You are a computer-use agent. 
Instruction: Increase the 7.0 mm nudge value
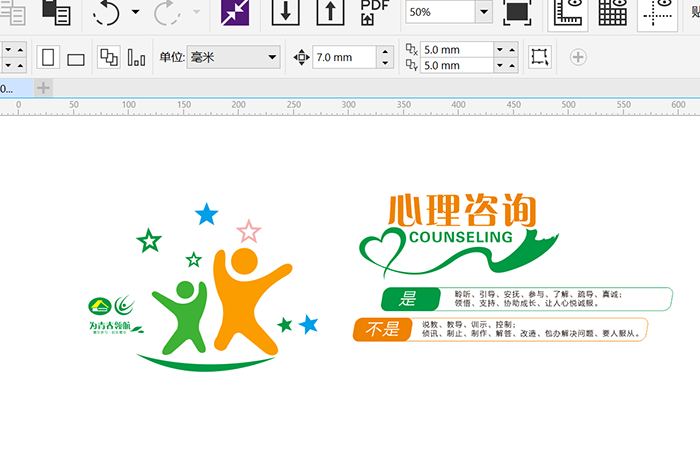pos(385,51)
